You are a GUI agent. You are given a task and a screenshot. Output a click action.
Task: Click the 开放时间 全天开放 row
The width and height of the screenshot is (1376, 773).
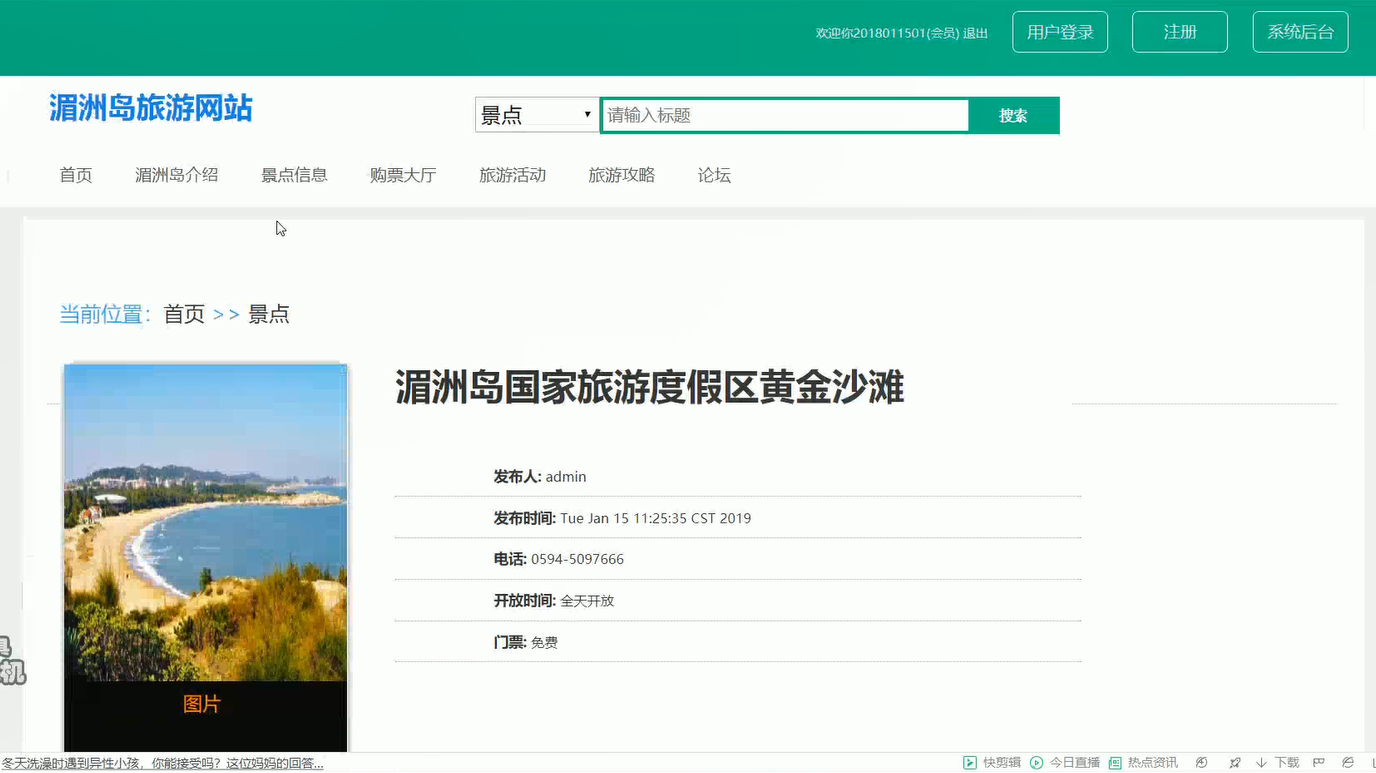(x=738, y=601)
